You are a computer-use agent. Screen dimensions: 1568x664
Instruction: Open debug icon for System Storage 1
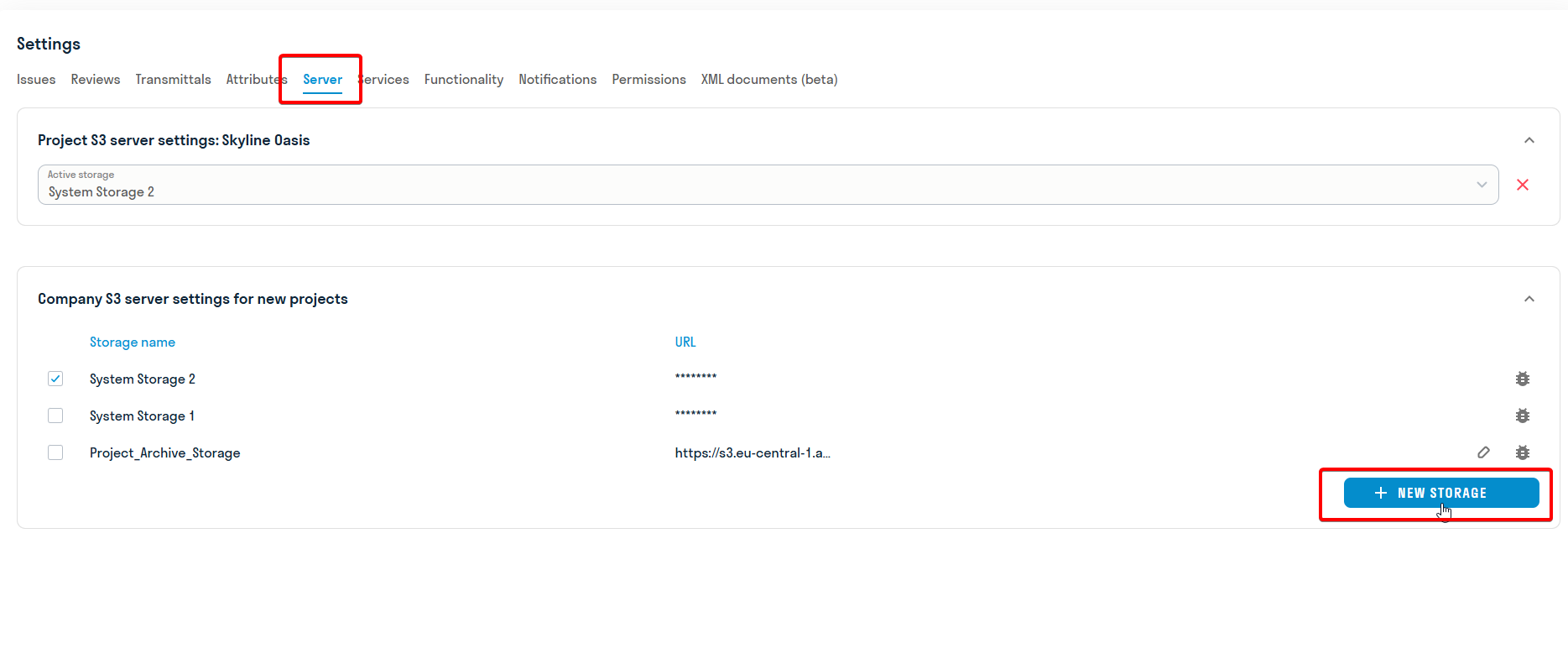1523,416
